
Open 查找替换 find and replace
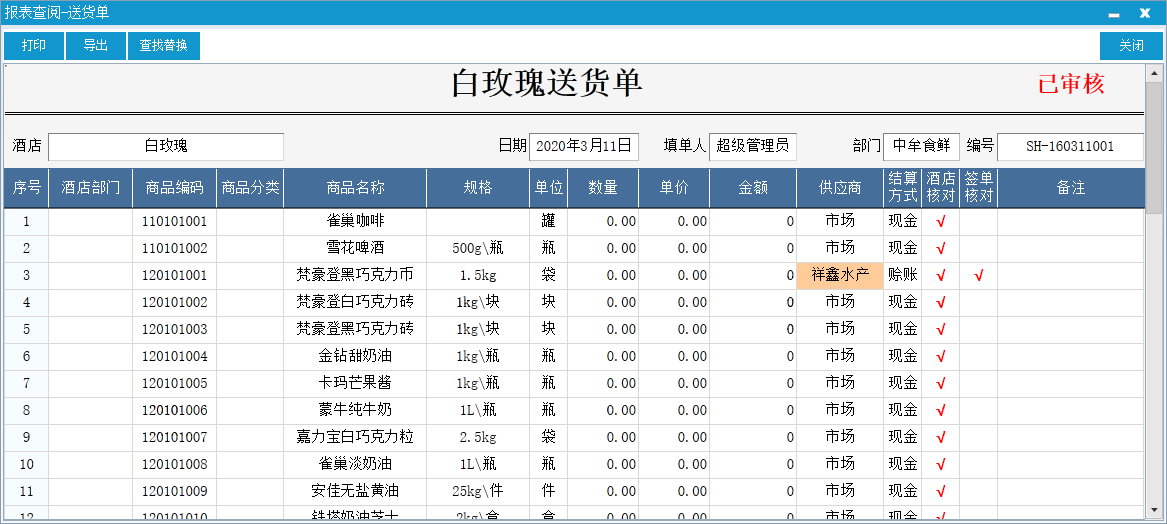tap(164, 45)
